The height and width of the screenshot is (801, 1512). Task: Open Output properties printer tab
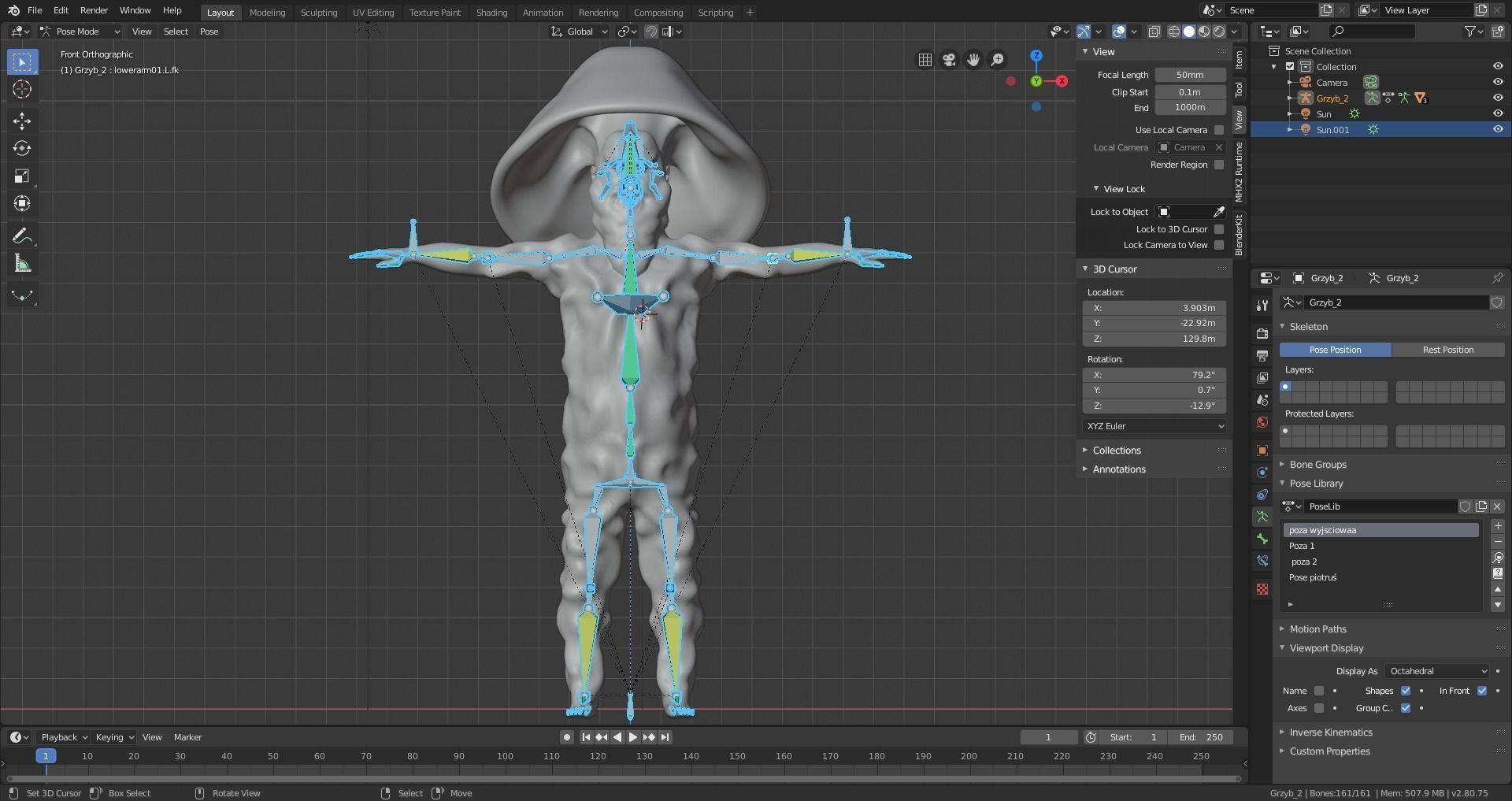click(1262, 356)
